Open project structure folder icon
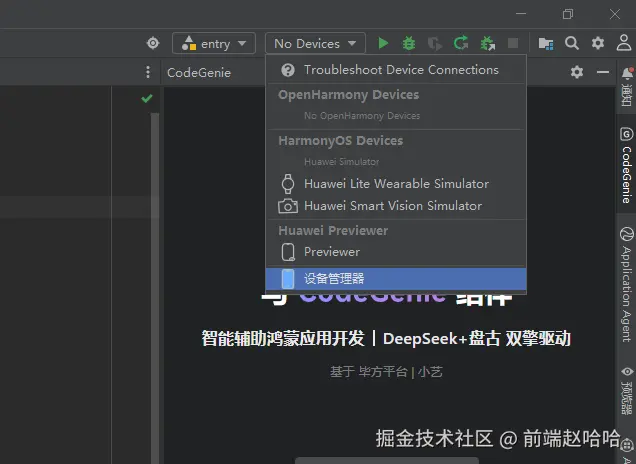Viewport: 636px width, 464px height. point(546,43)
